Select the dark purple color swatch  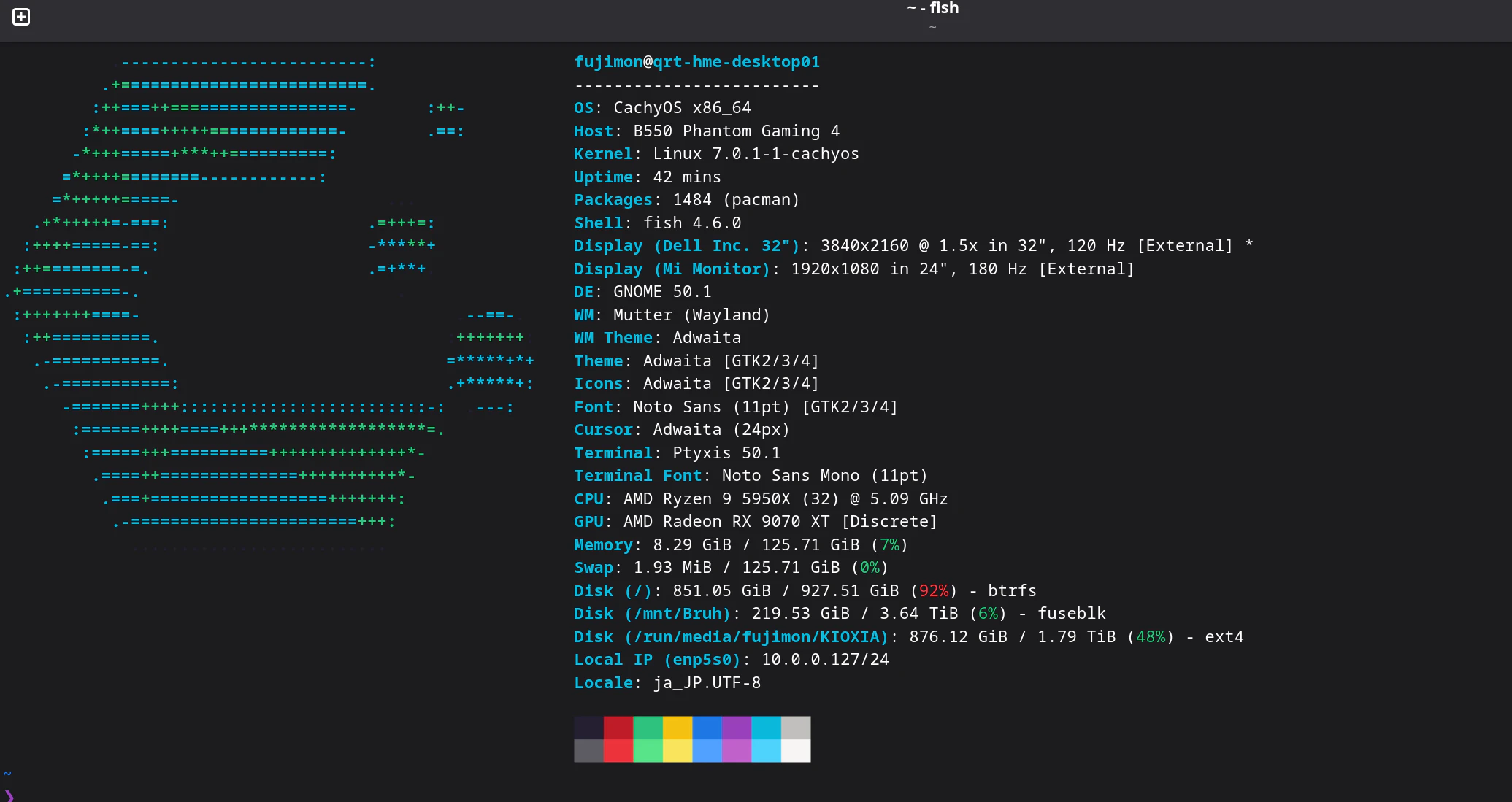(737, 728)
